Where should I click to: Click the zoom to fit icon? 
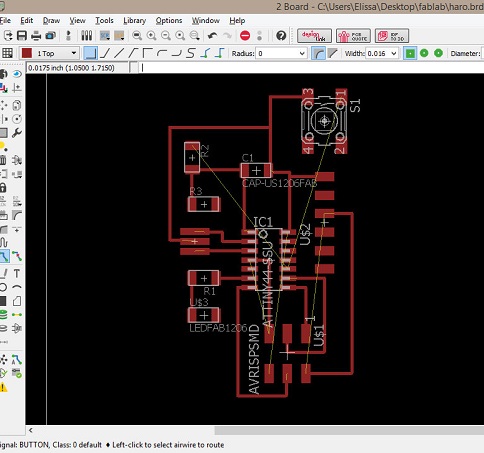point(137,35)
